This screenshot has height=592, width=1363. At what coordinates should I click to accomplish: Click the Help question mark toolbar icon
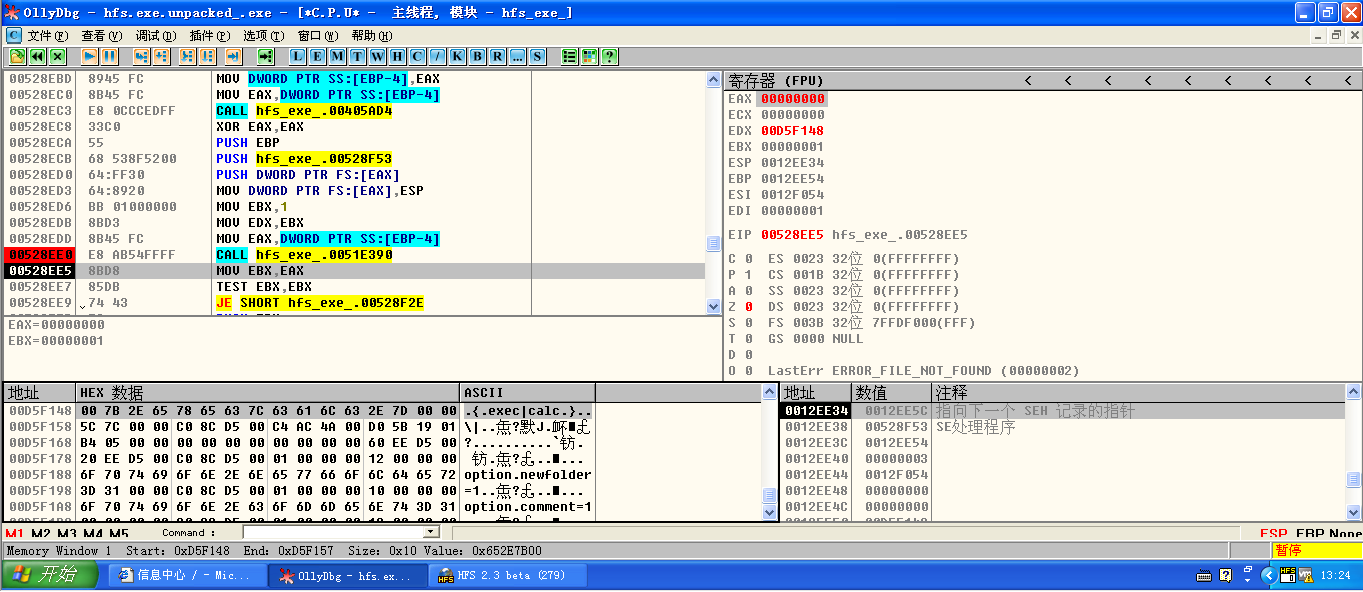(609, 56)
